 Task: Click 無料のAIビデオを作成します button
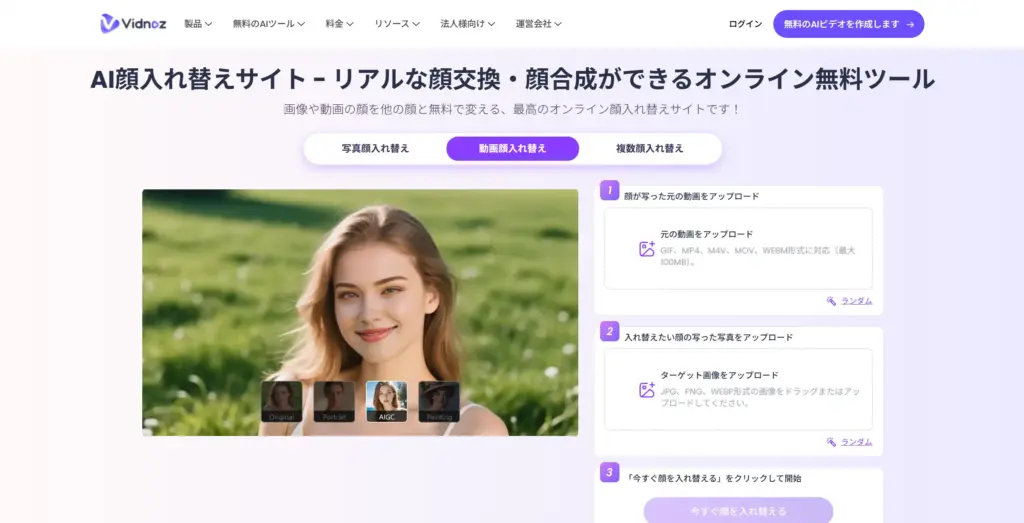click(848, 24)
